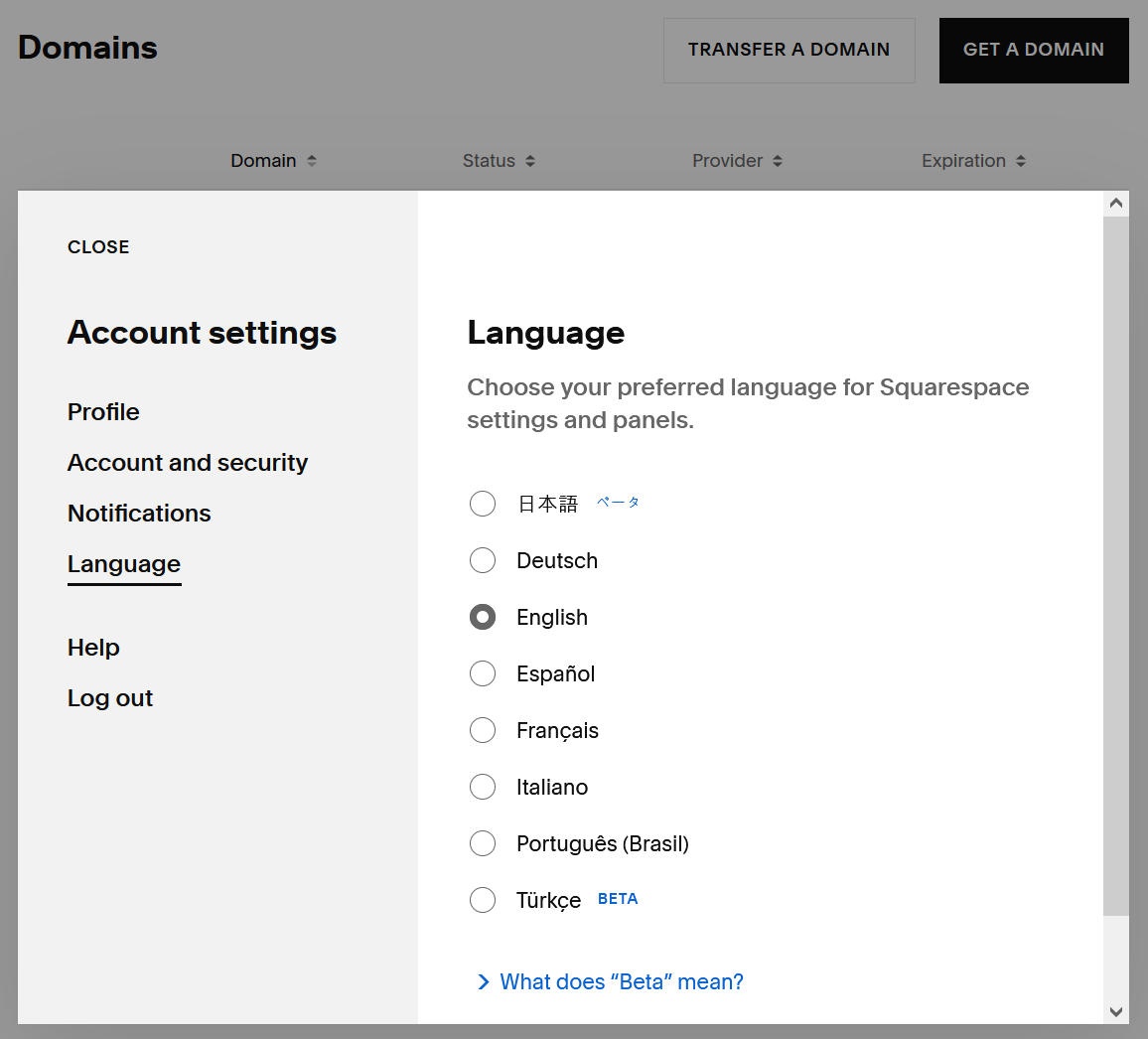1148x1039 pixels.
Task: Go to Account and security
Action: tap(188, 463)
